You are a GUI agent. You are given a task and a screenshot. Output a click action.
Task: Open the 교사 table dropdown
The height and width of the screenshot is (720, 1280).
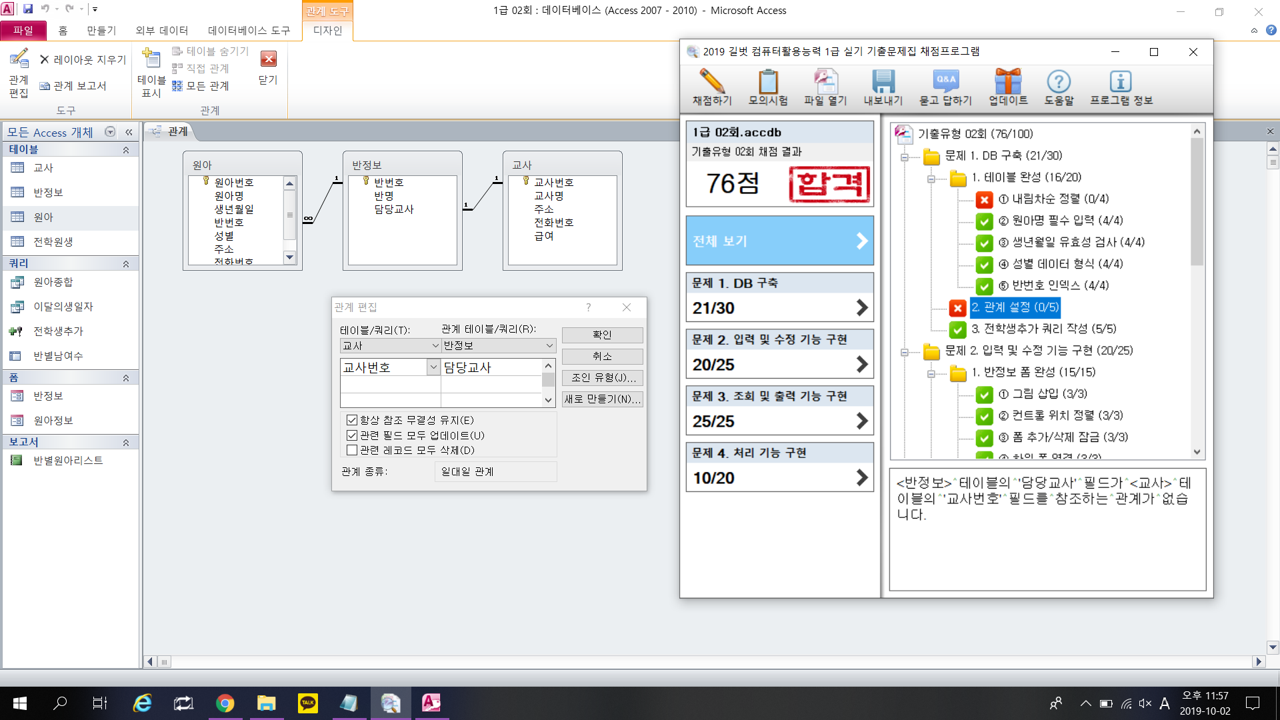click(x=434, y=346)
